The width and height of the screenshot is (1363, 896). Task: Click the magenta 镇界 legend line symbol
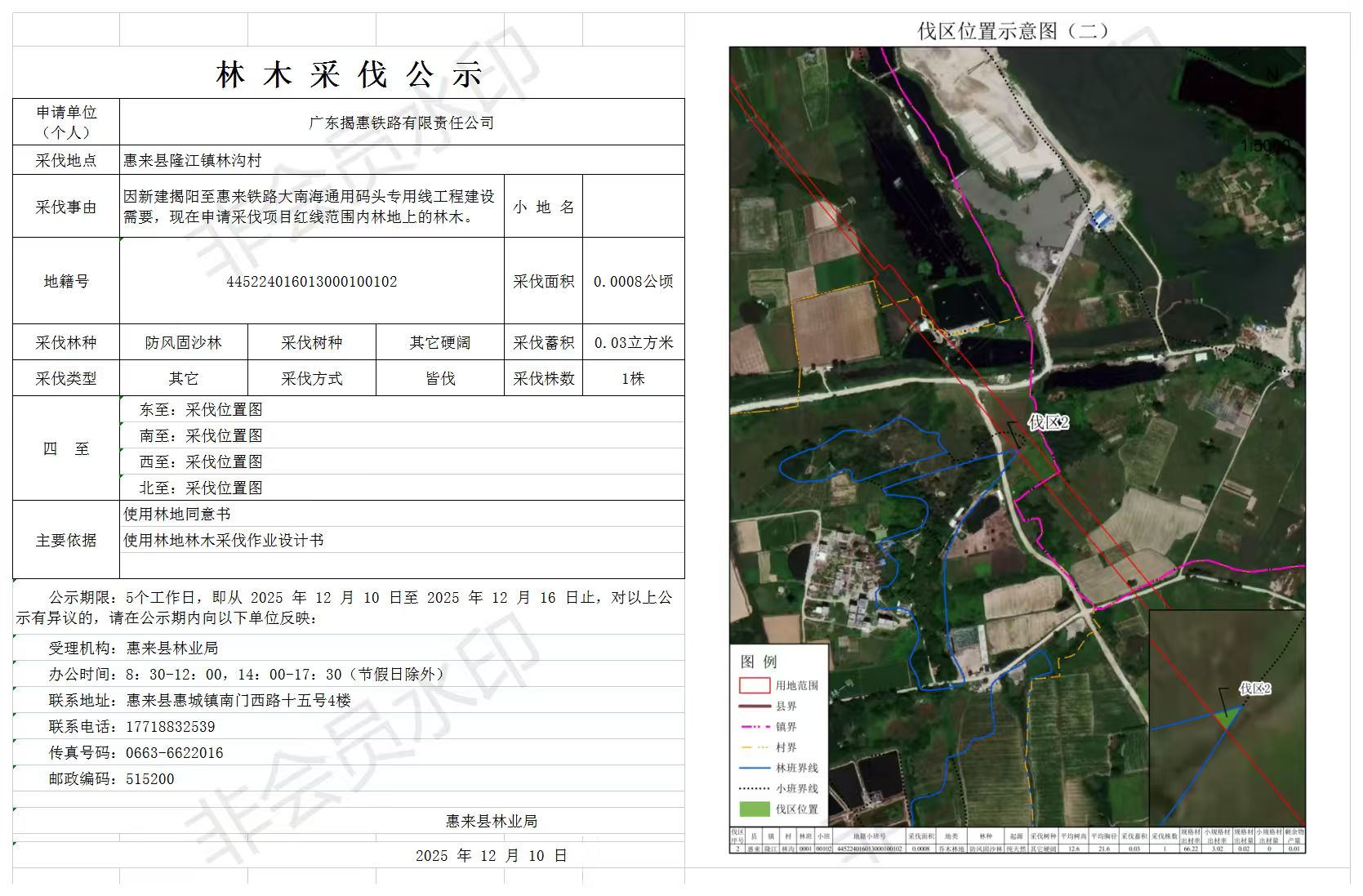(754, 726)
